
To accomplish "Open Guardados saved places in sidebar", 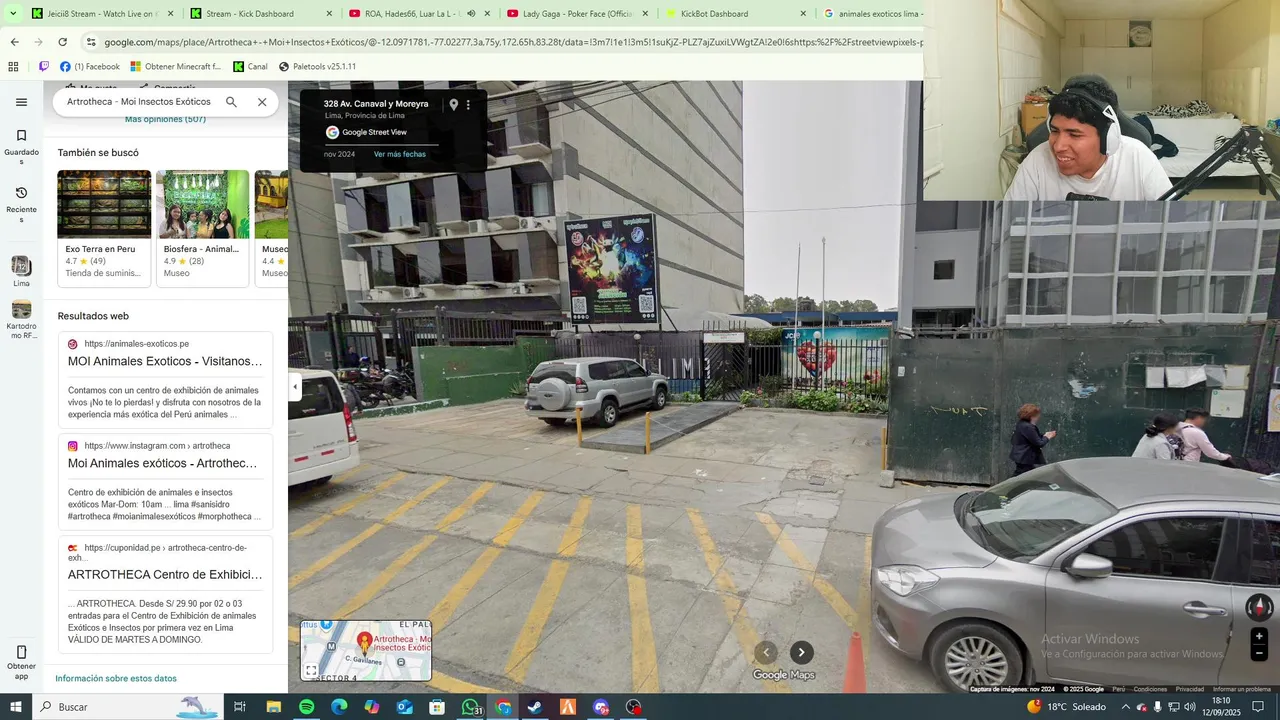I will (21, 146).
